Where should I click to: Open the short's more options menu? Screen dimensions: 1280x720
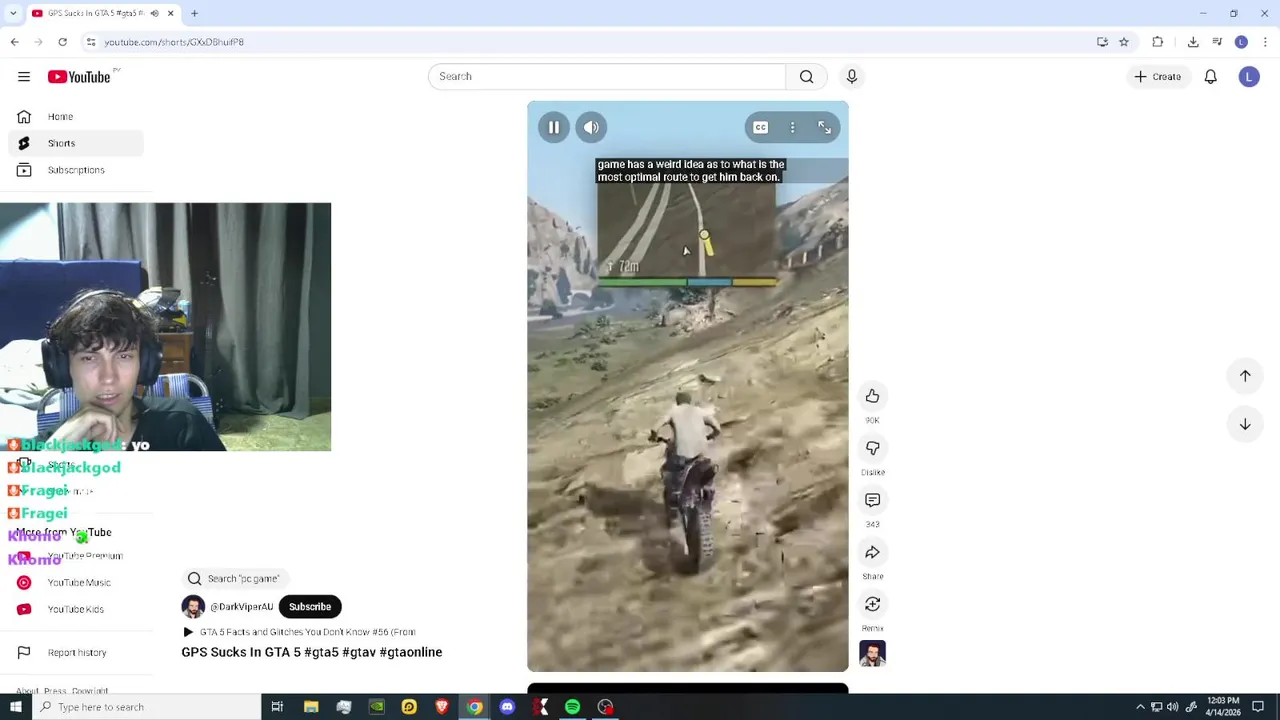(792, 127)
